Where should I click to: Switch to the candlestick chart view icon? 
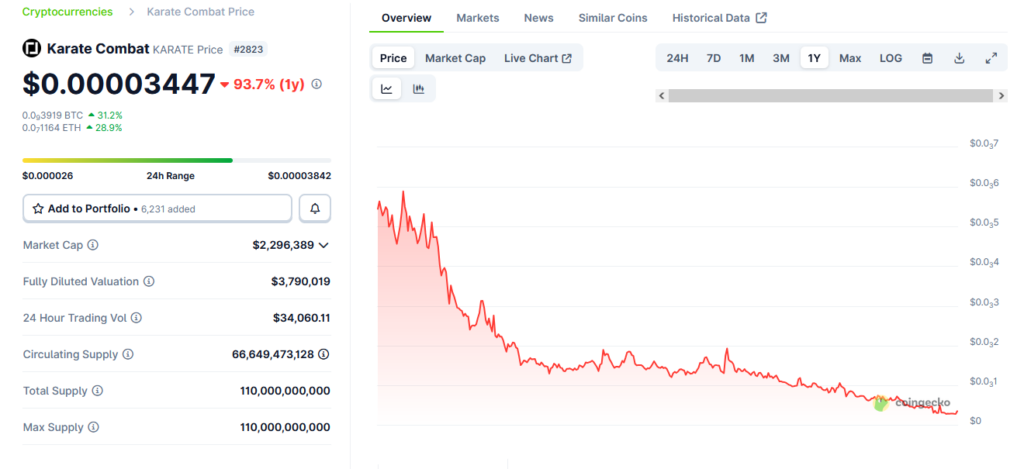point(419,89)
